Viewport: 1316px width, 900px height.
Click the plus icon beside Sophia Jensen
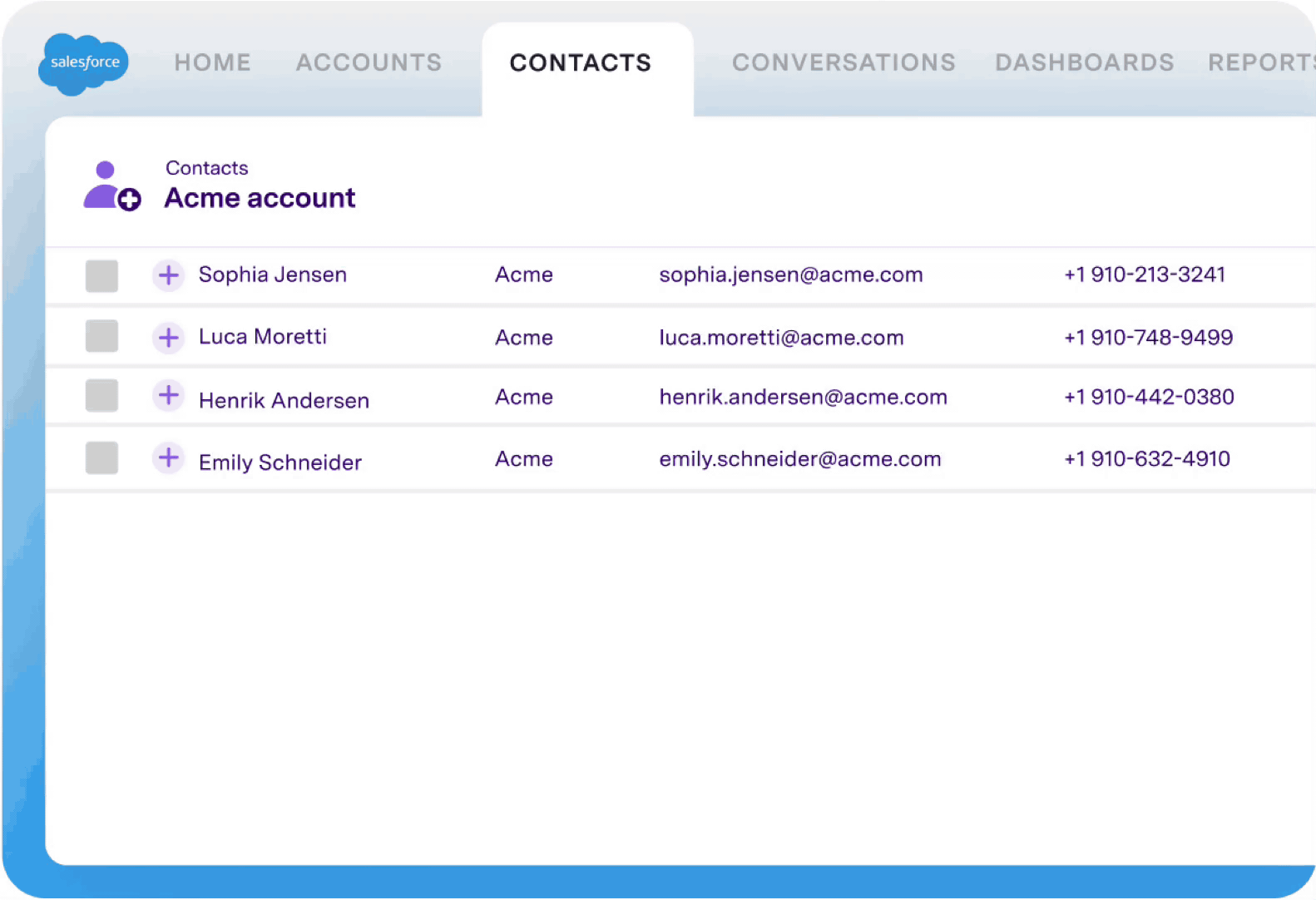169,275
